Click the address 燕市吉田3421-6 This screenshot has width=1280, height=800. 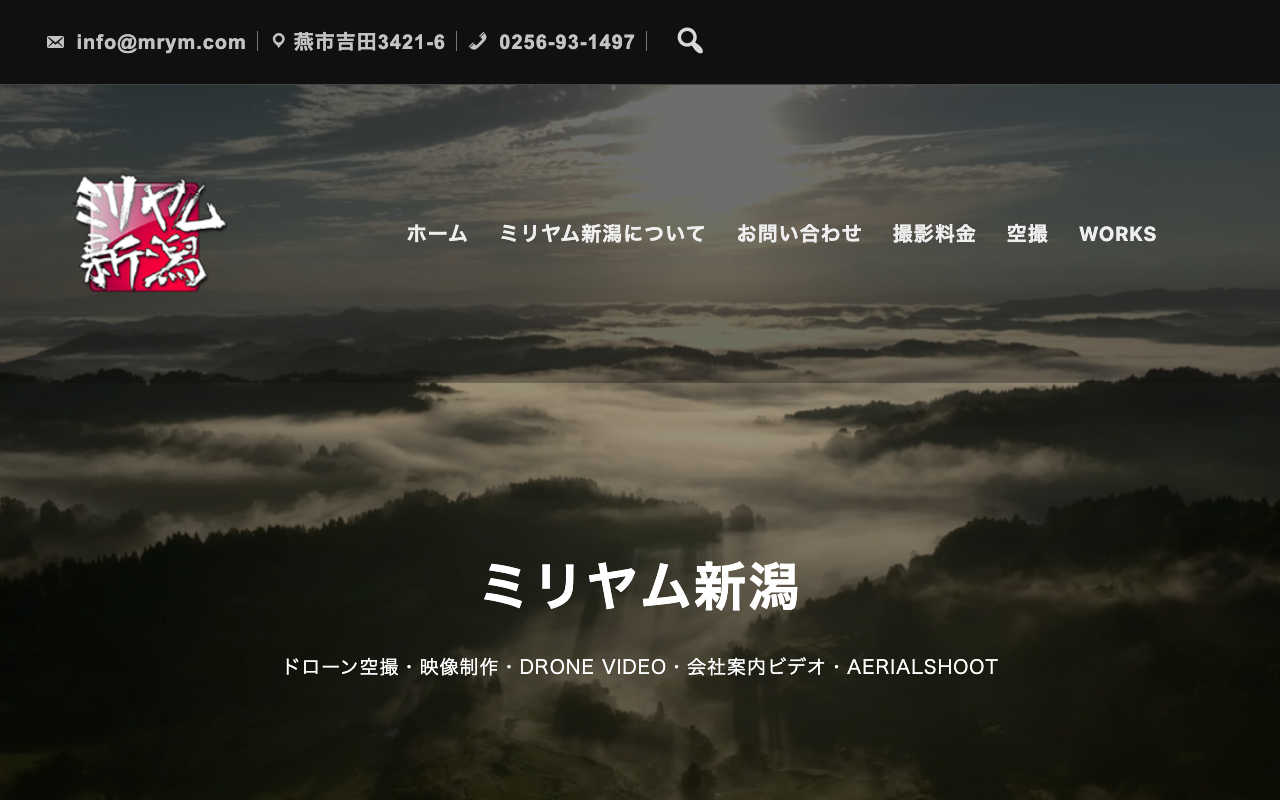(x=369, y=42)
